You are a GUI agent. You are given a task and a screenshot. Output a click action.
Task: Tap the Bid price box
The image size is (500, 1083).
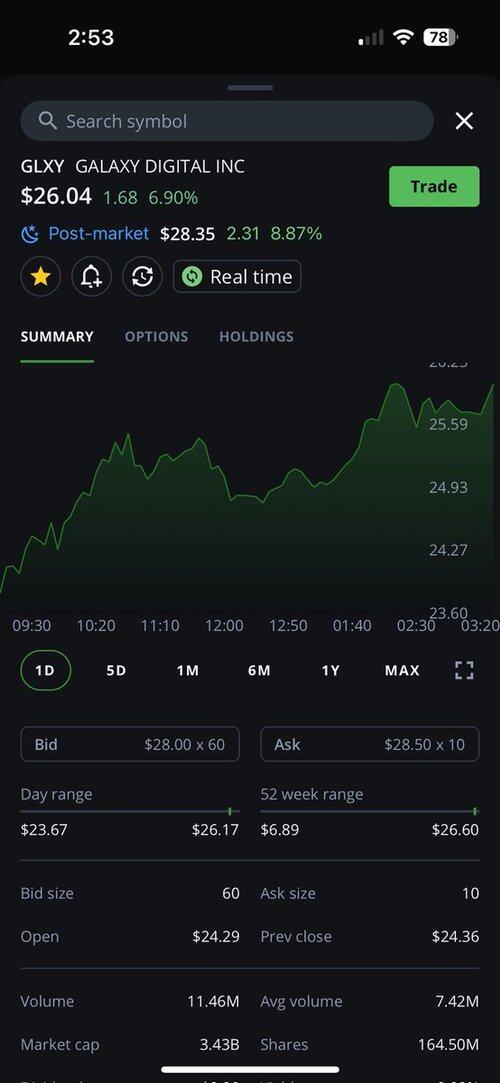(x=131, y=744)
